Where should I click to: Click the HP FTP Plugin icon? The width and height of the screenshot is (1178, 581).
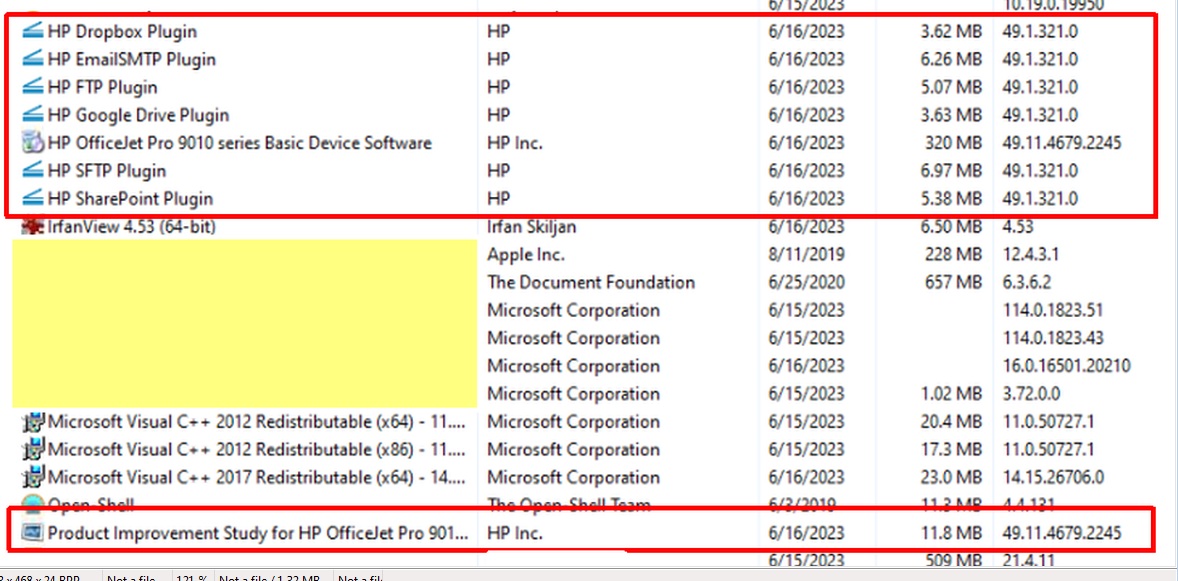pos(33,87)
